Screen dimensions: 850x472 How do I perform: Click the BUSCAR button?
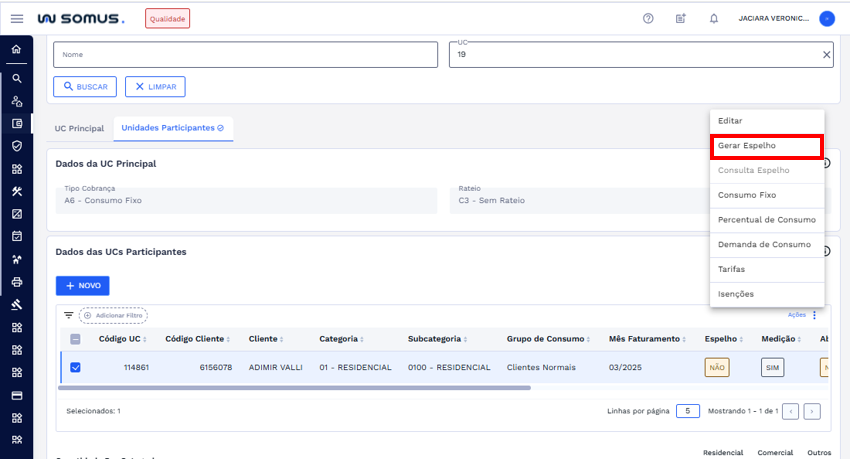pyautogui.click(x=85, y=87)
